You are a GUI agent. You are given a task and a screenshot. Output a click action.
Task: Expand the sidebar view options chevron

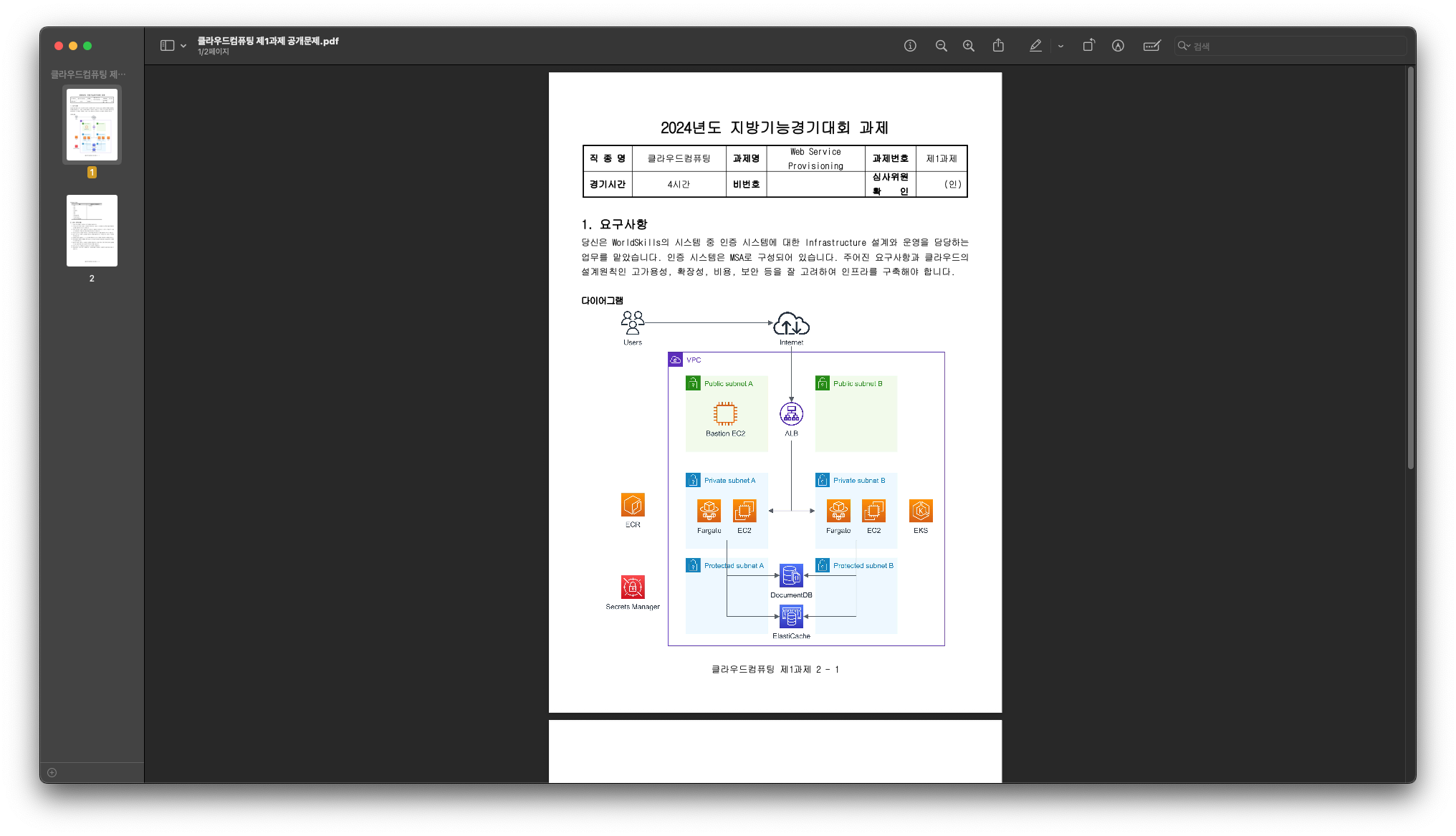183,46
